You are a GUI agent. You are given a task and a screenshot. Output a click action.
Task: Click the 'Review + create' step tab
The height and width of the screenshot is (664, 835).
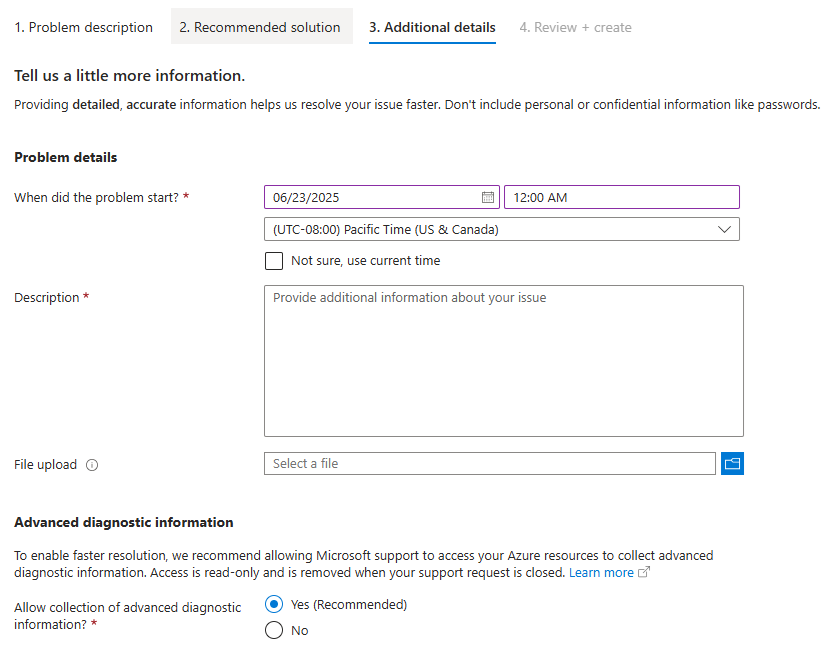[575, 28]
